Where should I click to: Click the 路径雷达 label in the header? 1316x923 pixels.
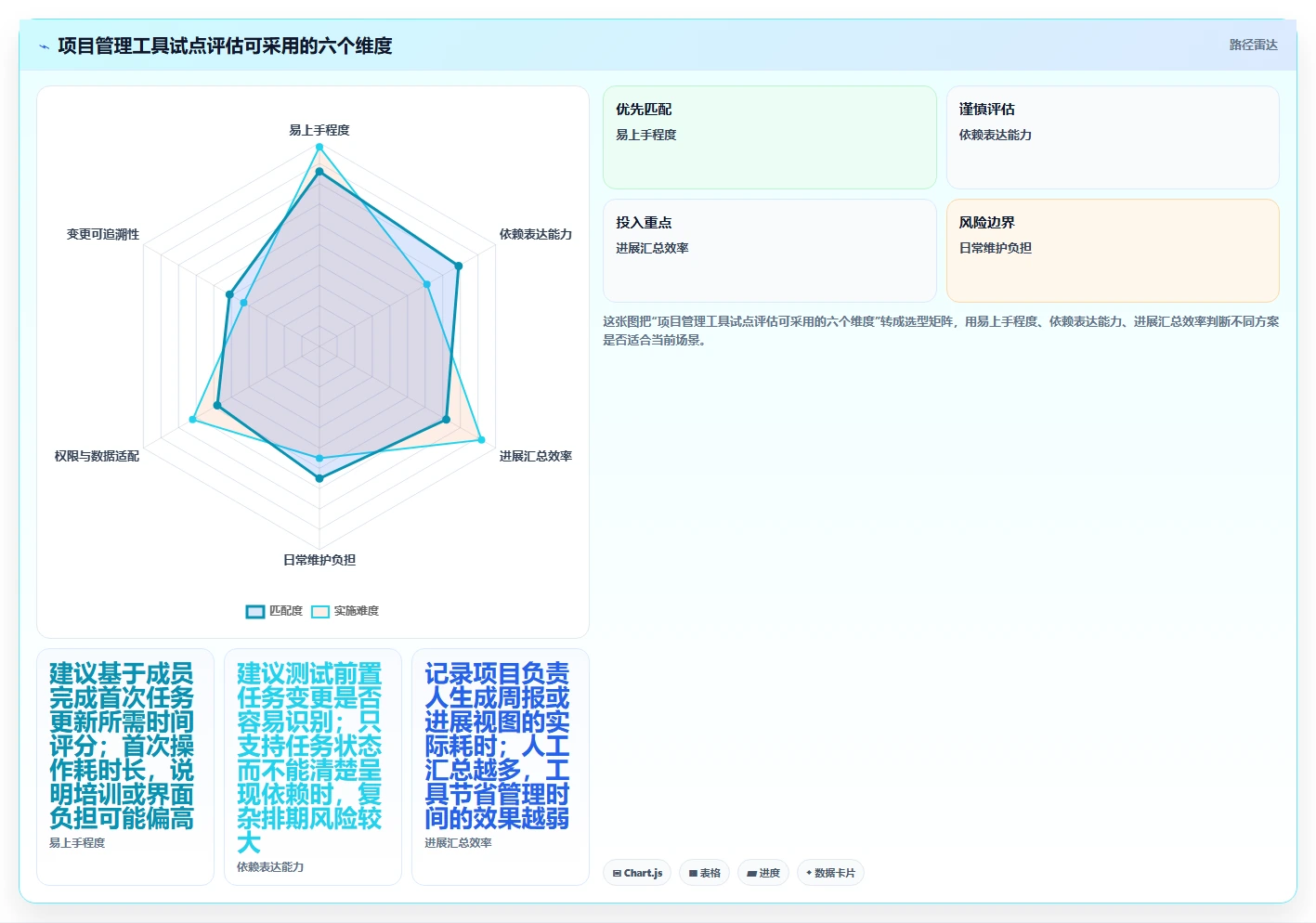(1253, 45)
